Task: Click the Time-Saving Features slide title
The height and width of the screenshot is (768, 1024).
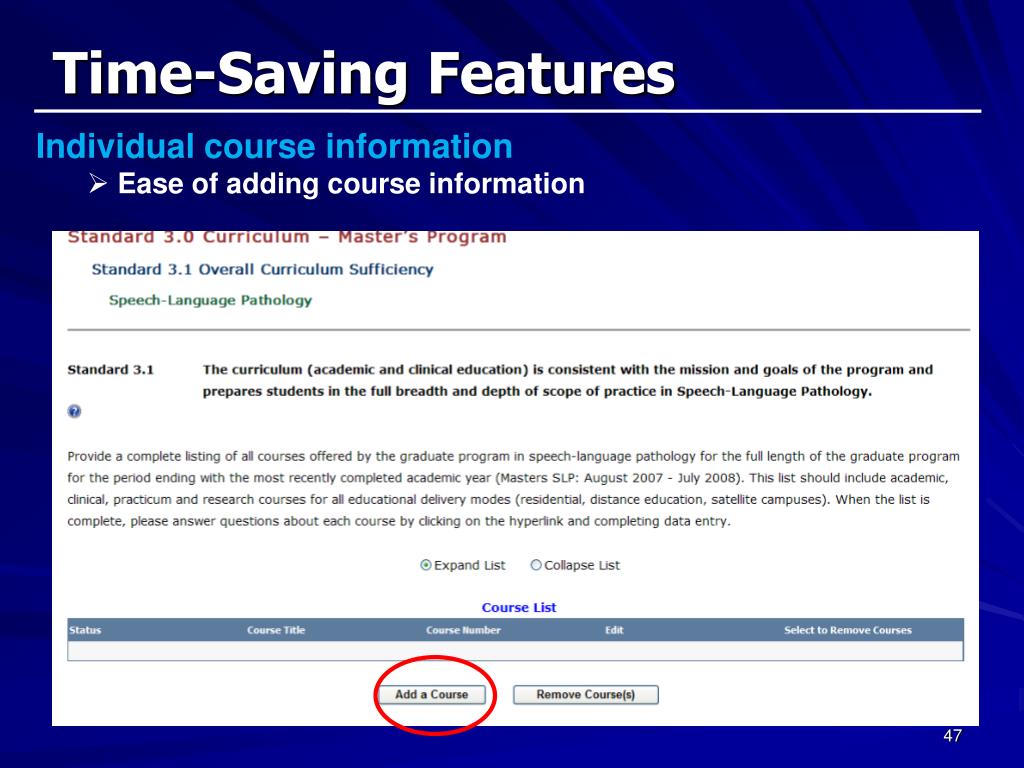Action: [x=364, y=74]
